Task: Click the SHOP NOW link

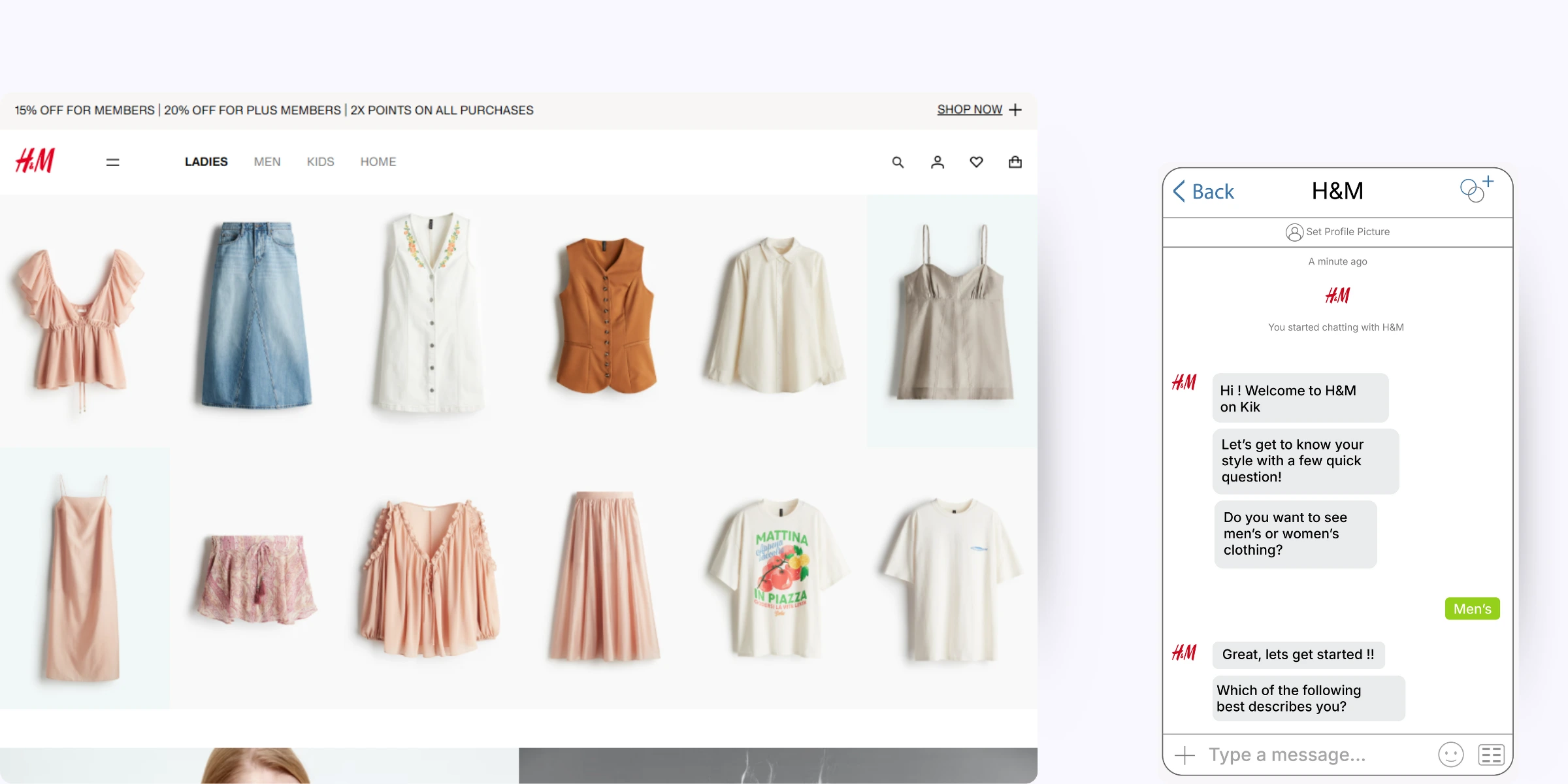Action: [x=970, y=109]
